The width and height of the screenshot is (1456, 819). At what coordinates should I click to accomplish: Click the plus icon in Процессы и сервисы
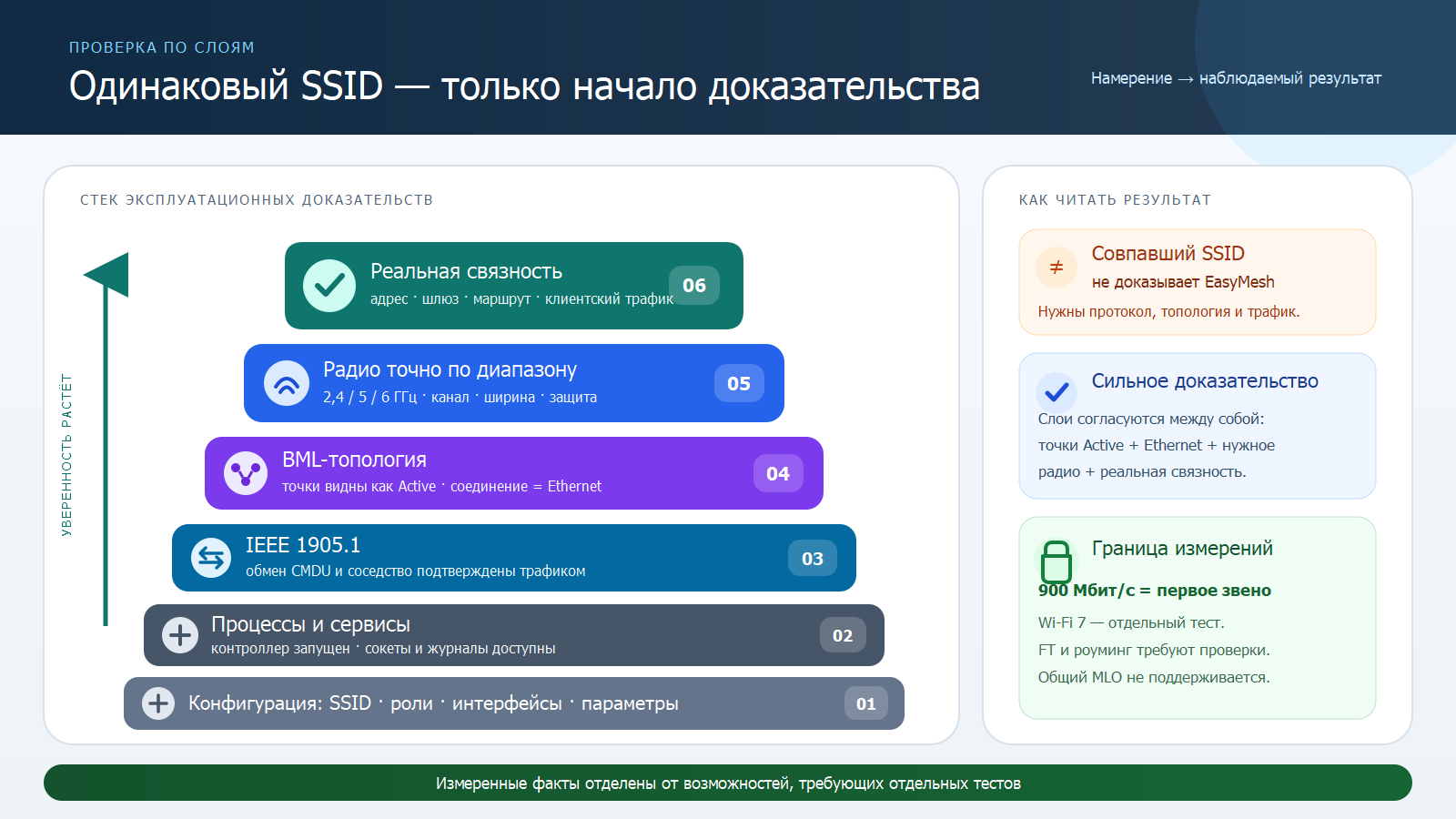(180, 635)
